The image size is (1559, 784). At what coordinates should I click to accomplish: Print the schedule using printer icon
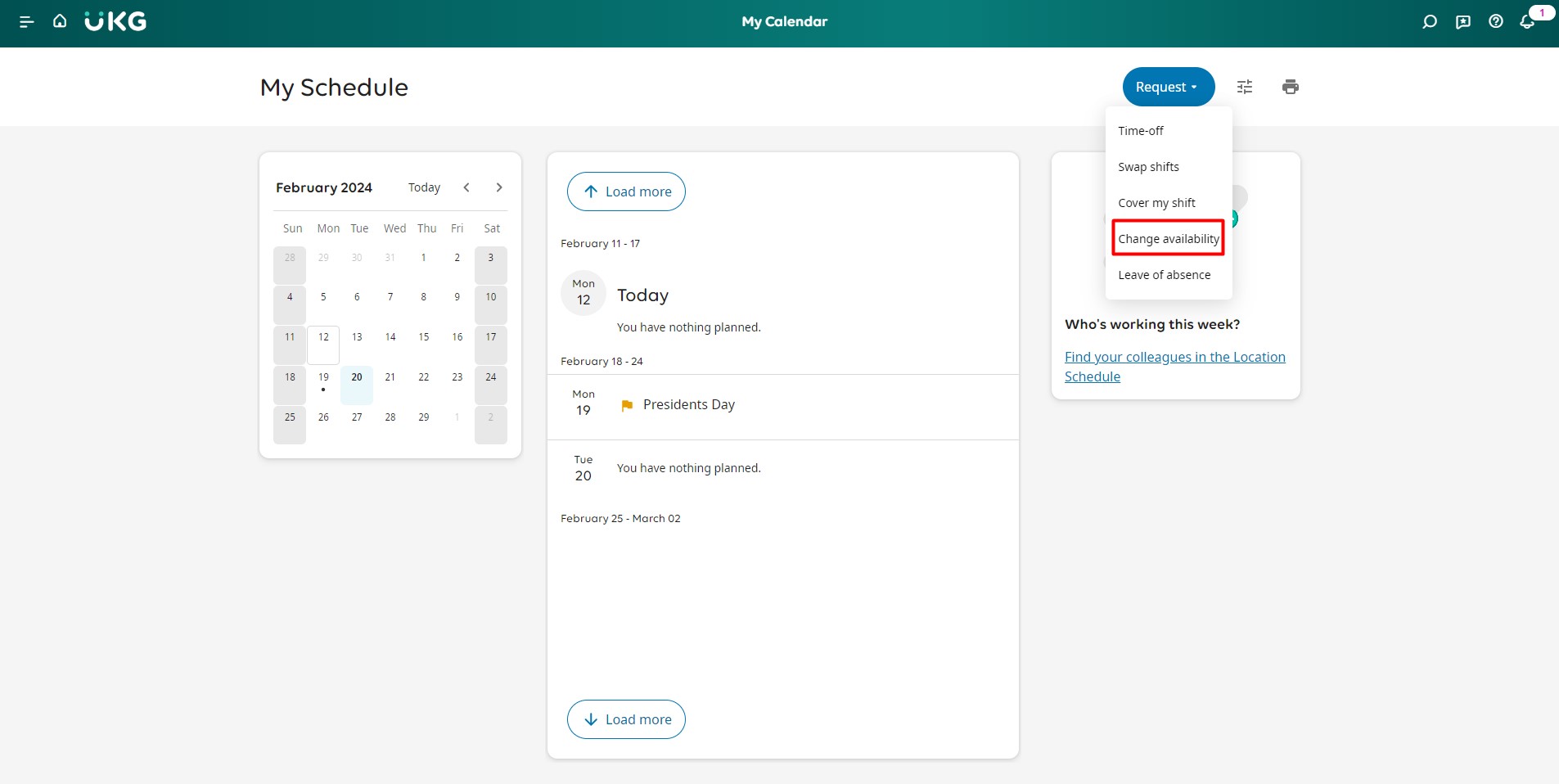1291,87
